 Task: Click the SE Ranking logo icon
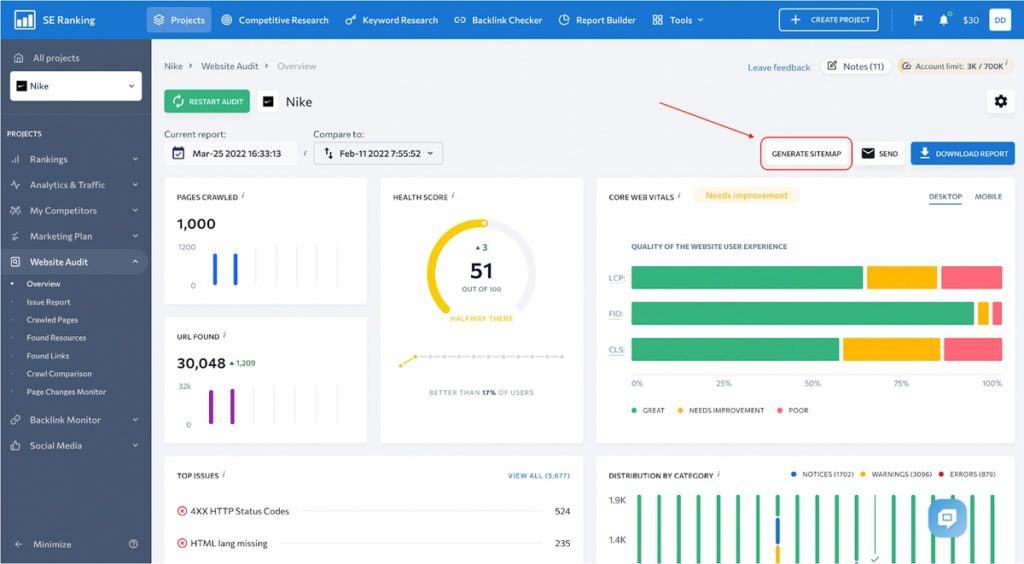25,20
